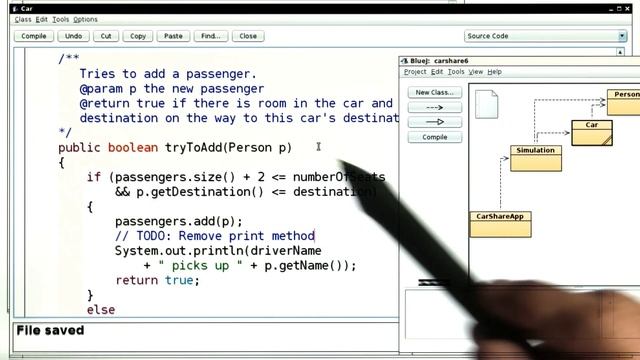Click the 'else' keyword line
This screenshot has width=640, height=360.
coord(101,309)
